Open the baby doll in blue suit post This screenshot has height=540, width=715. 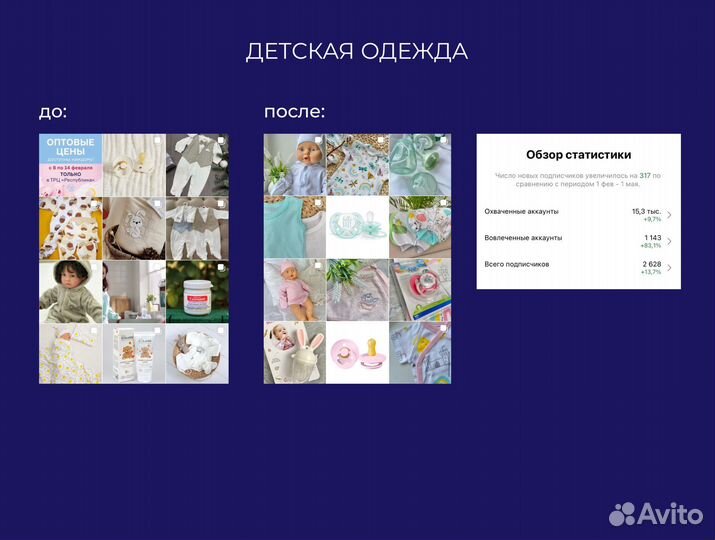(295, 165)
